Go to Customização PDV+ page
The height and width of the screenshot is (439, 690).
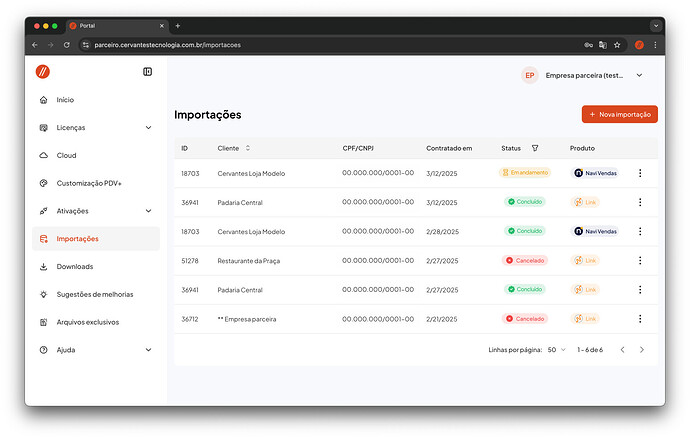tap(88, 183)
